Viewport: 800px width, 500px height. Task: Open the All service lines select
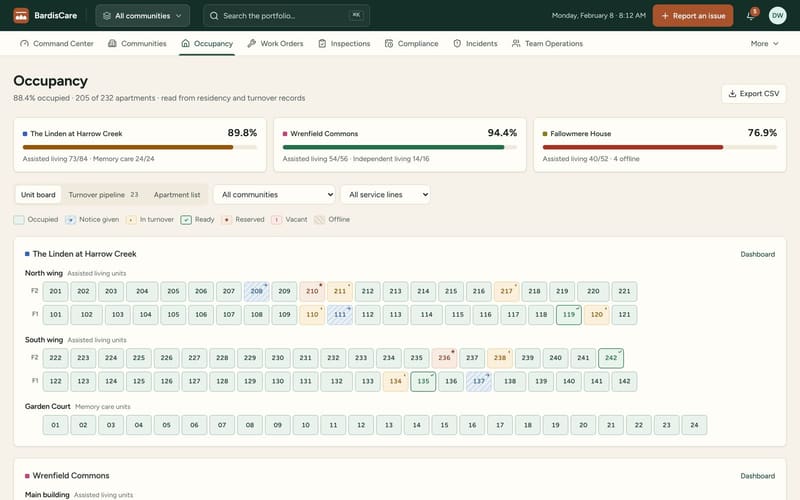point(385,194)
